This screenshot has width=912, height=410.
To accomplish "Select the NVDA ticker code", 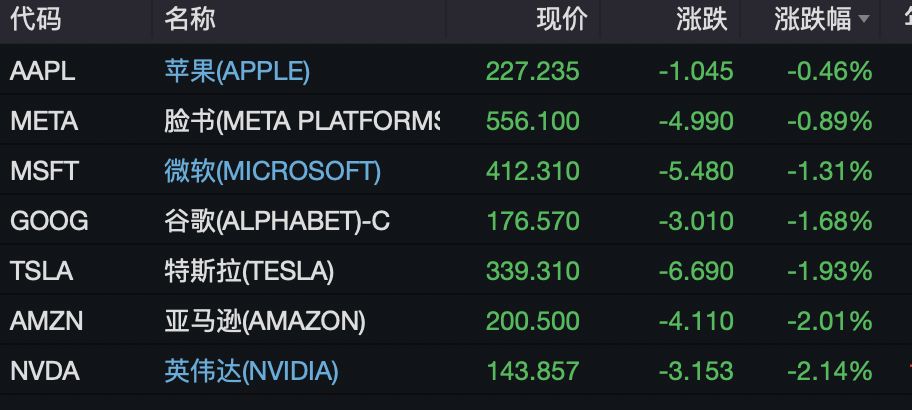I will click(x=44, y=372).
